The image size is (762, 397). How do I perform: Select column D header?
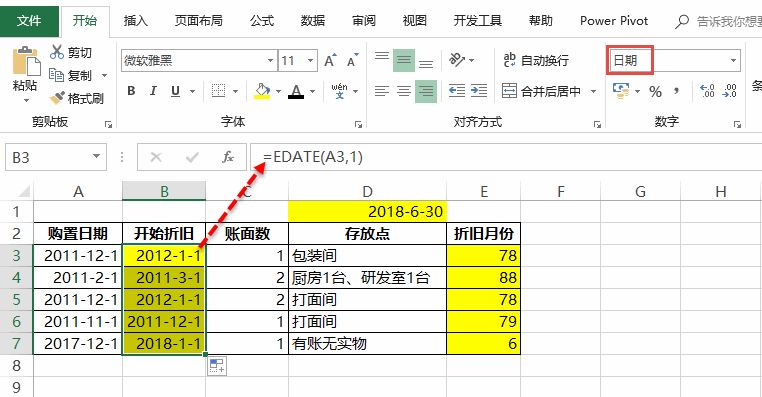pos(367,191)
